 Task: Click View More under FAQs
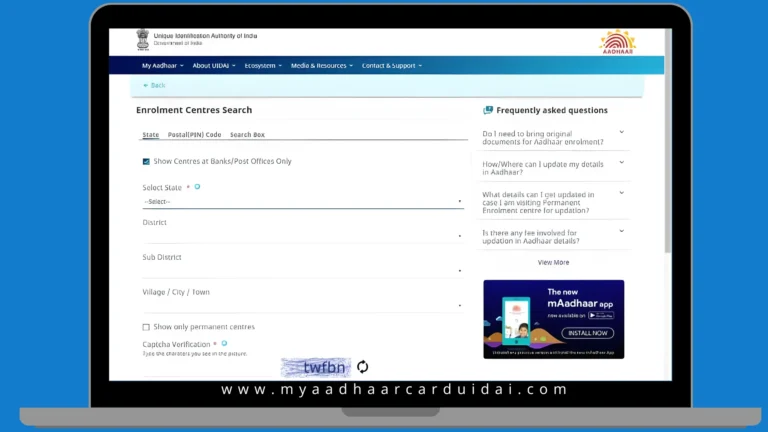click(553, 263)
